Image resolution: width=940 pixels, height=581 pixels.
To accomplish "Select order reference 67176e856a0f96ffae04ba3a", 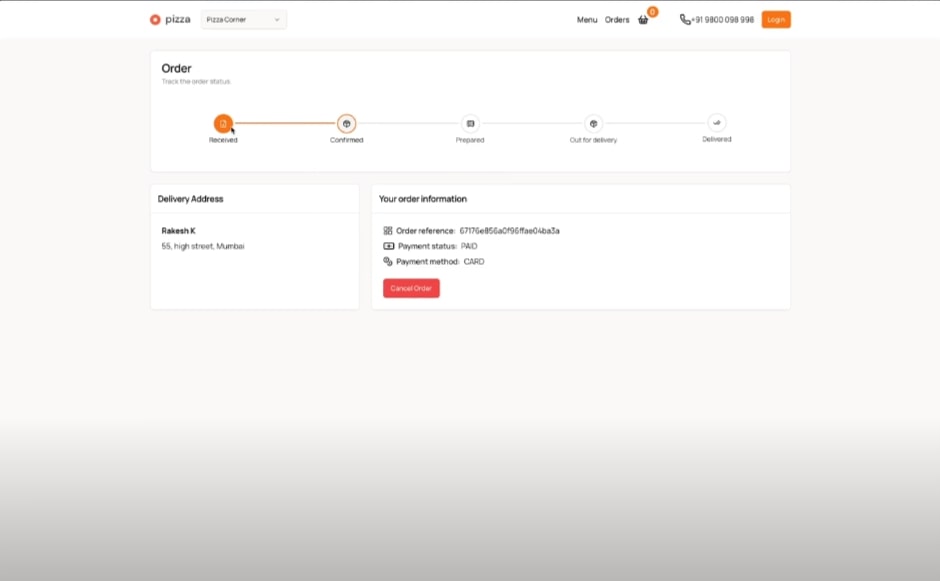I will coord(510,231).
